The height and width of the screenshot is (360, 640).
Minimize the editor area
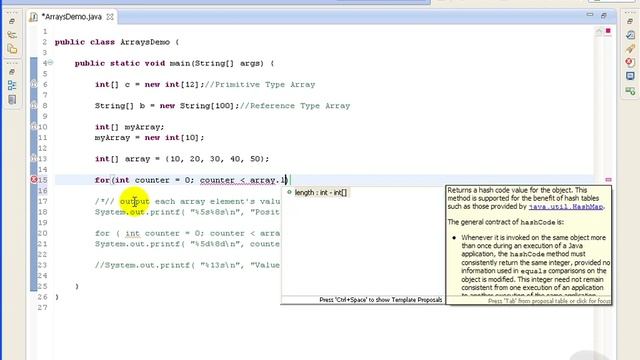pyautogui.click(x=590, y=15)
